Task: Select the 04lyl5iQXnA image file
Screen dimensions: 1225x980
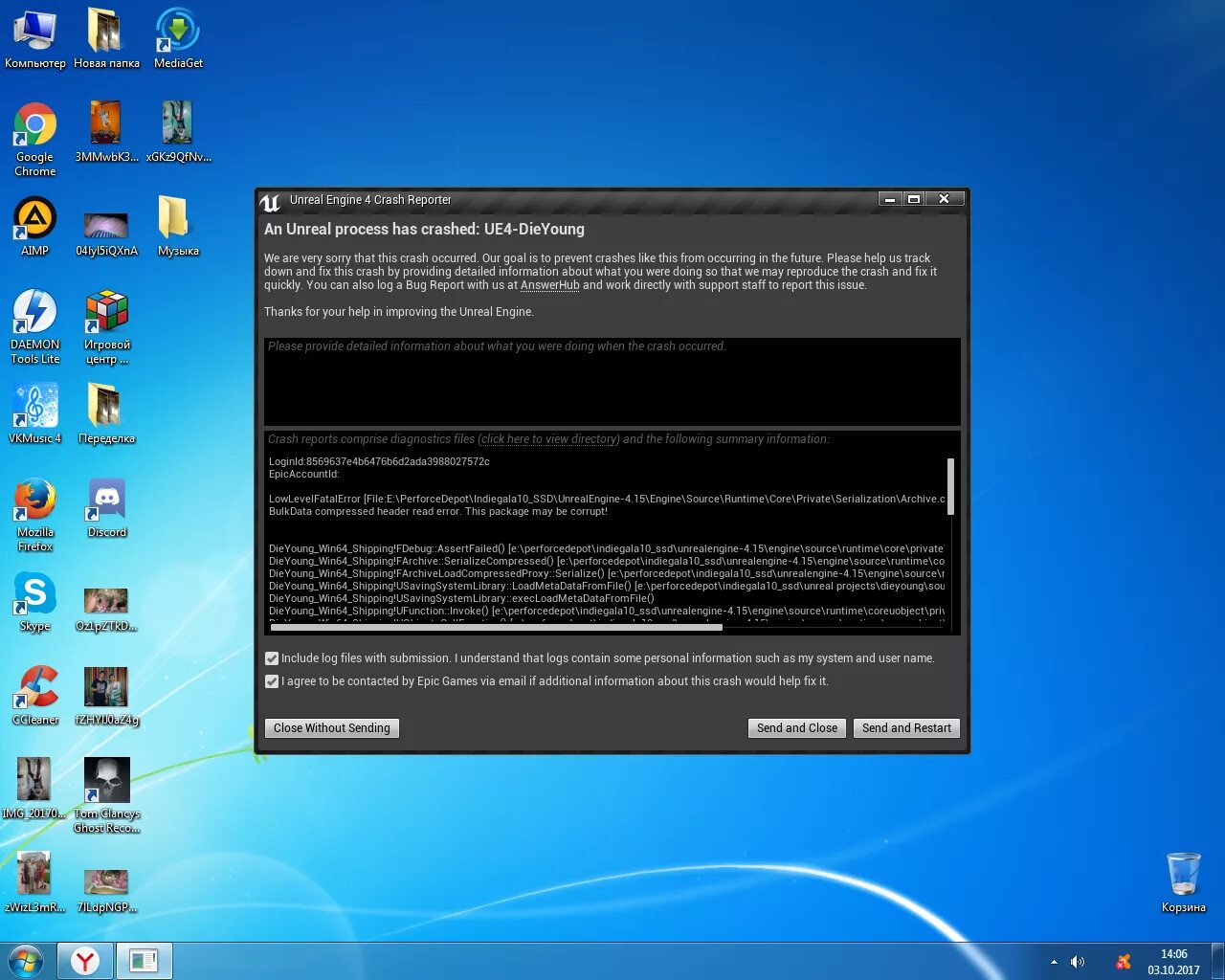Action: click(x=106, y=234)
